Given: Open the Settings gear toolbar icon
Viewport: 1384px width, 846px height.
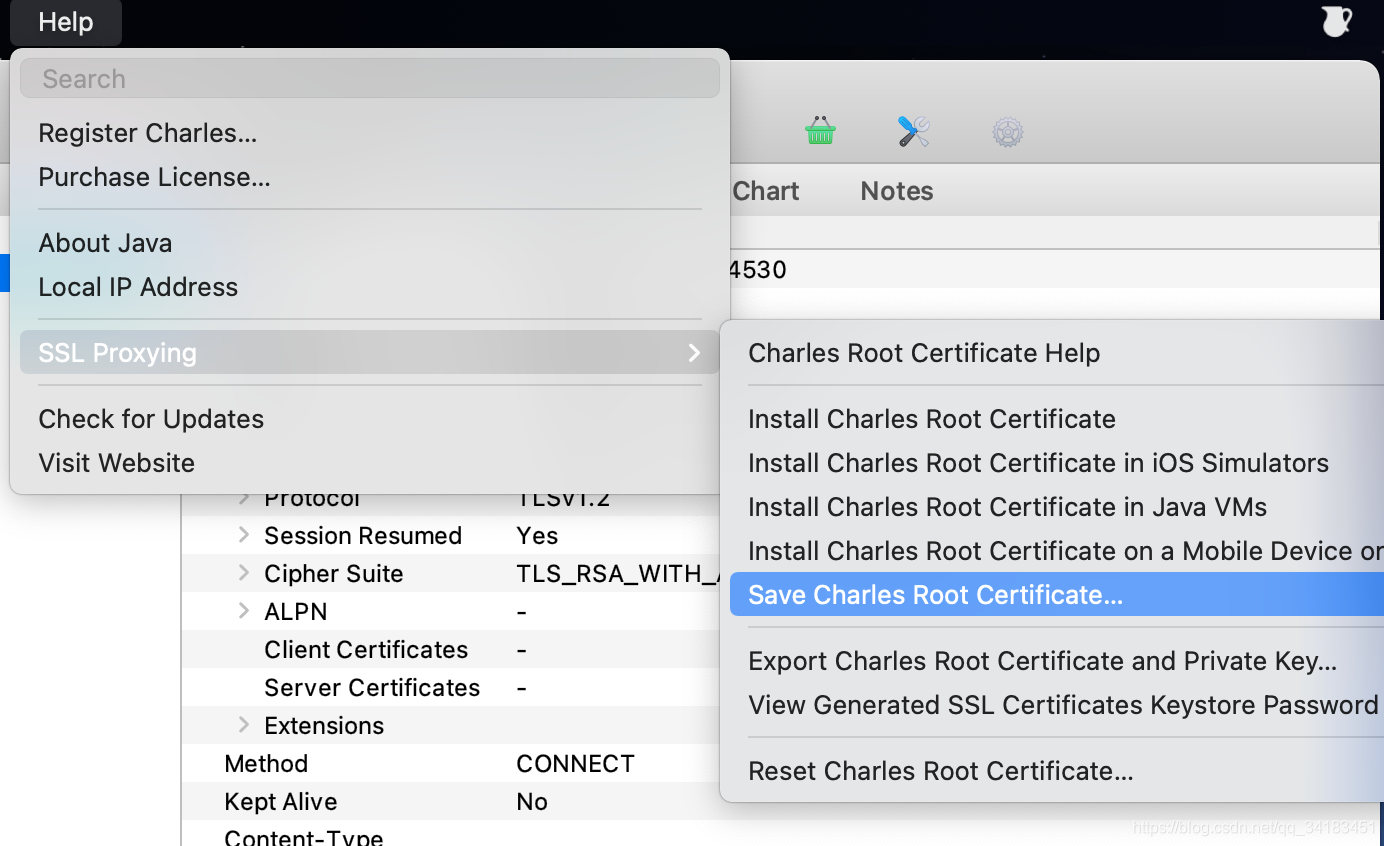Looking at the screenshot, I should click(1007, 132).
